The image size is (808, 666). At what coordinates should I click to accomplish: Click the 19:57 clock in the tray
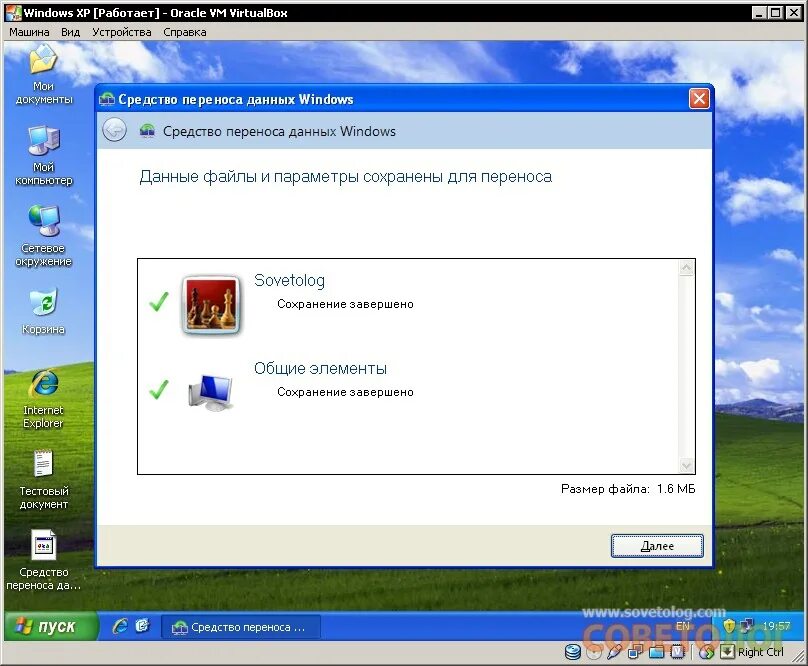click(x=776, y=626)
